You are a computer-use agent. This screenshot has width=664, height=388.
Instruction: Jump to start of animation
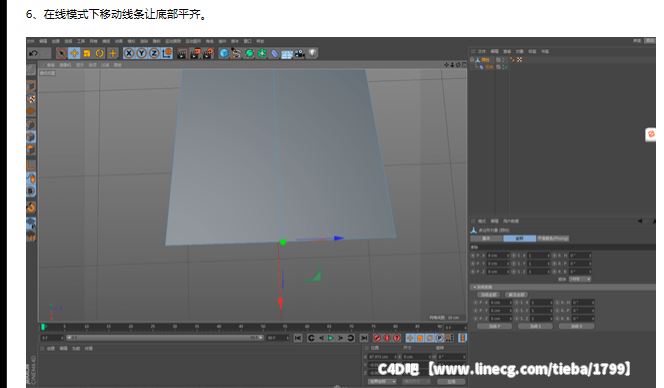tap(298, 338)
